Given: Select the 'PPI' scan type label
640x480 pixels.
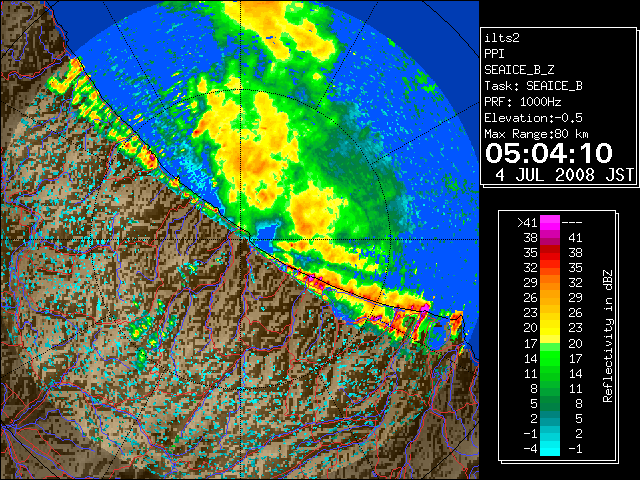Looking at the screenshot, I should click(x=494, y=54).
